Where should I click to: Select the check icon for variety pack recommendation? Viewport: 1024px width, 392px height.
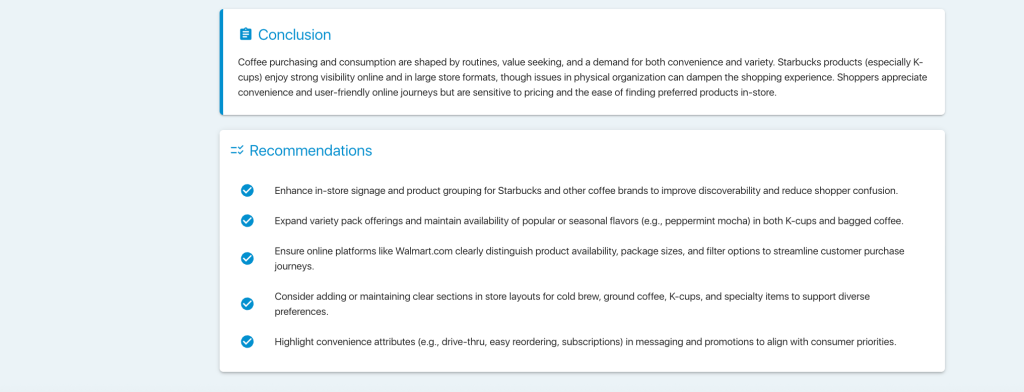pos(247,220)
